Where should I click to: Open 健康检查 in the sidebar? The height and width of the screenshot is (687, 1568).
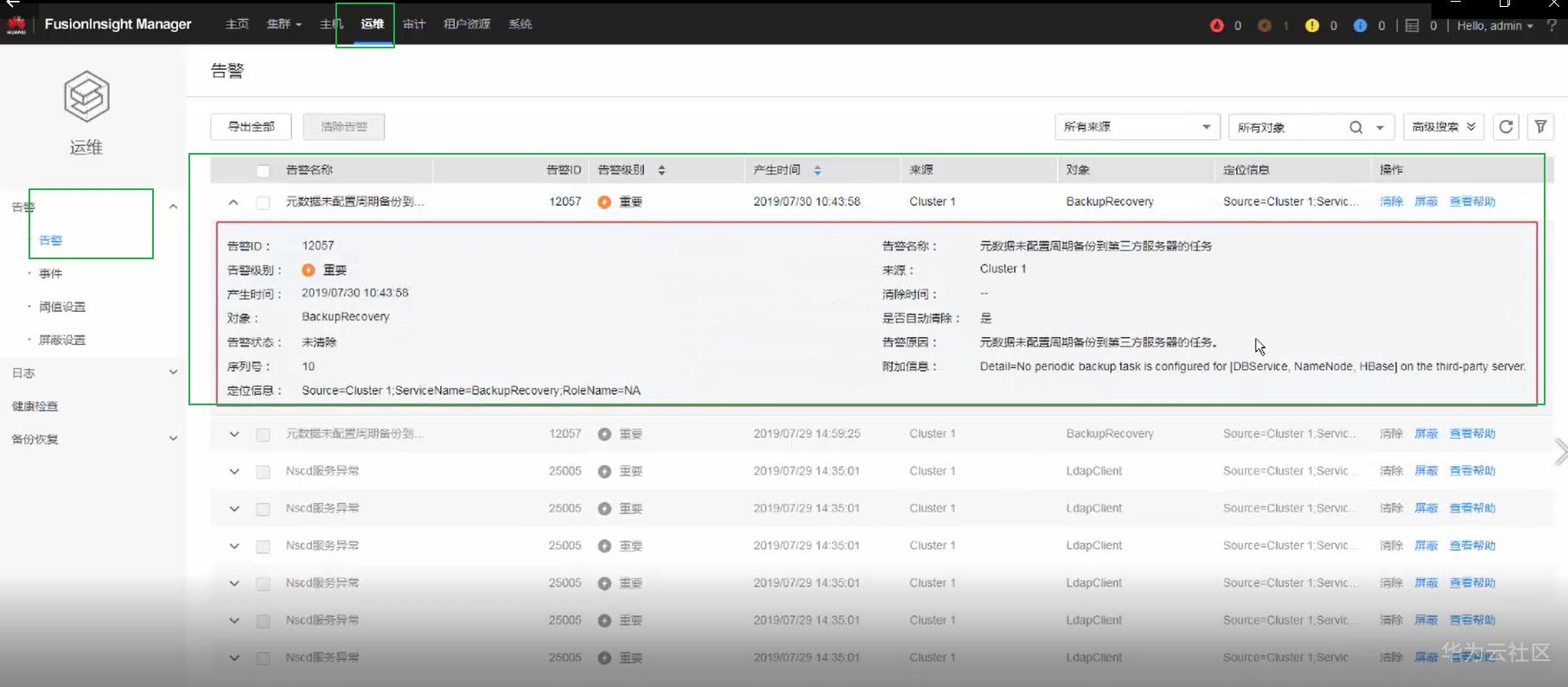[x=35, y=406]
